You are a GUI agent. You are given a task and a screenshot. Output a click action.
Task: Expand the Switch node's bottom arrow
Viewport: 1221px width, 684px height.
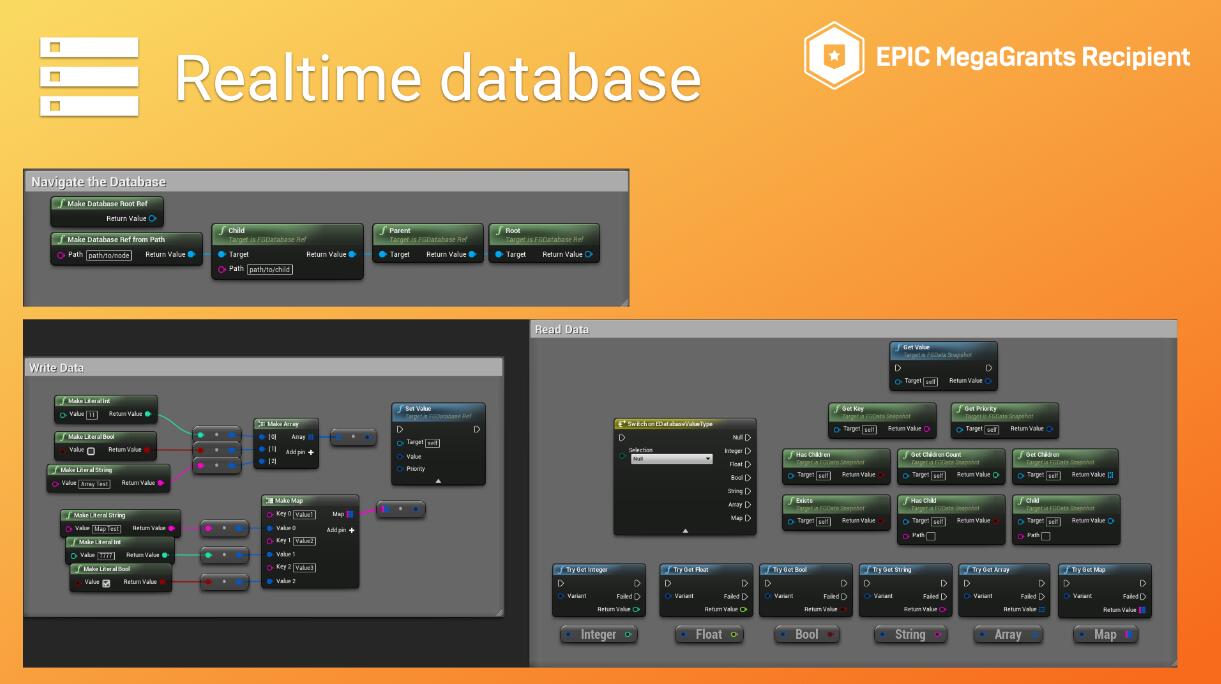tap(685, 531)
